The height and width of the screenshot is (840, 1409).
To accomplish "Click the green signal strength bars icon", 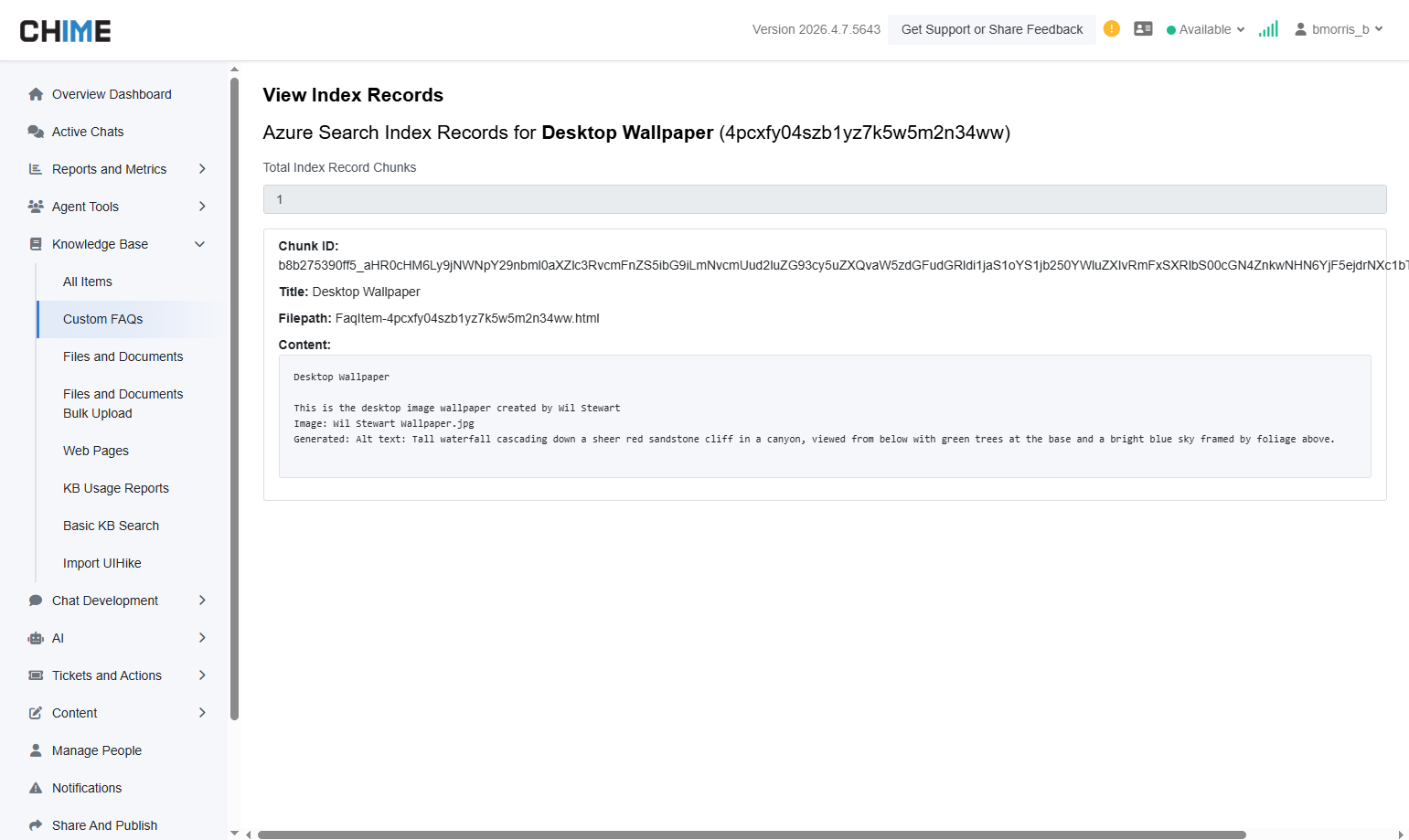I will click(1268, 28).
